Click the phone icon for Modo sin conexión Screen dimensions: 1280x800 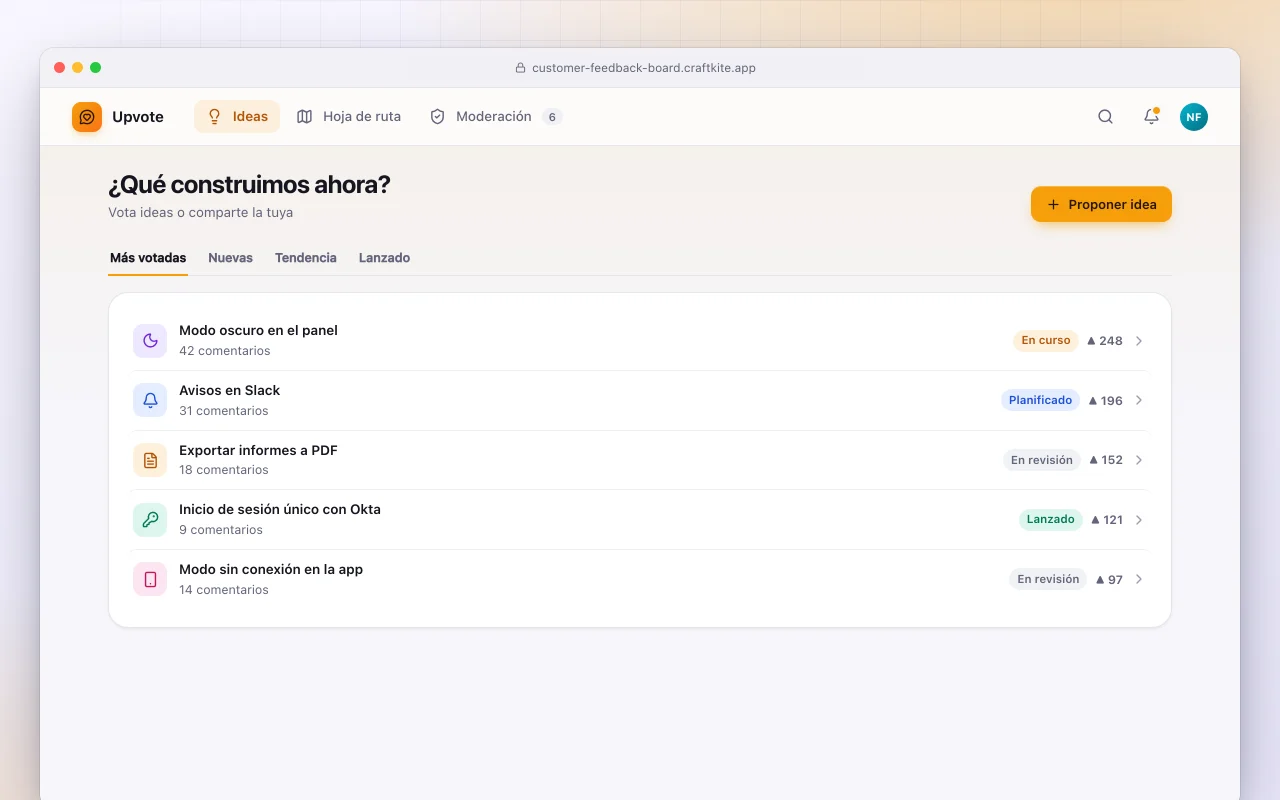[150, 579]
